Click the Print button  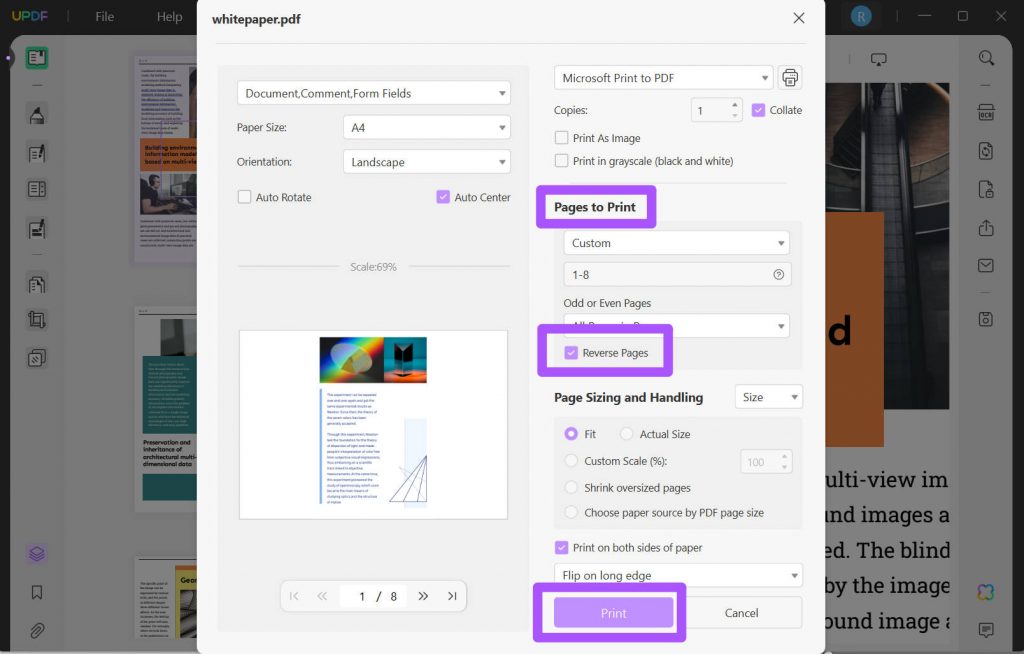click(613, 613)
